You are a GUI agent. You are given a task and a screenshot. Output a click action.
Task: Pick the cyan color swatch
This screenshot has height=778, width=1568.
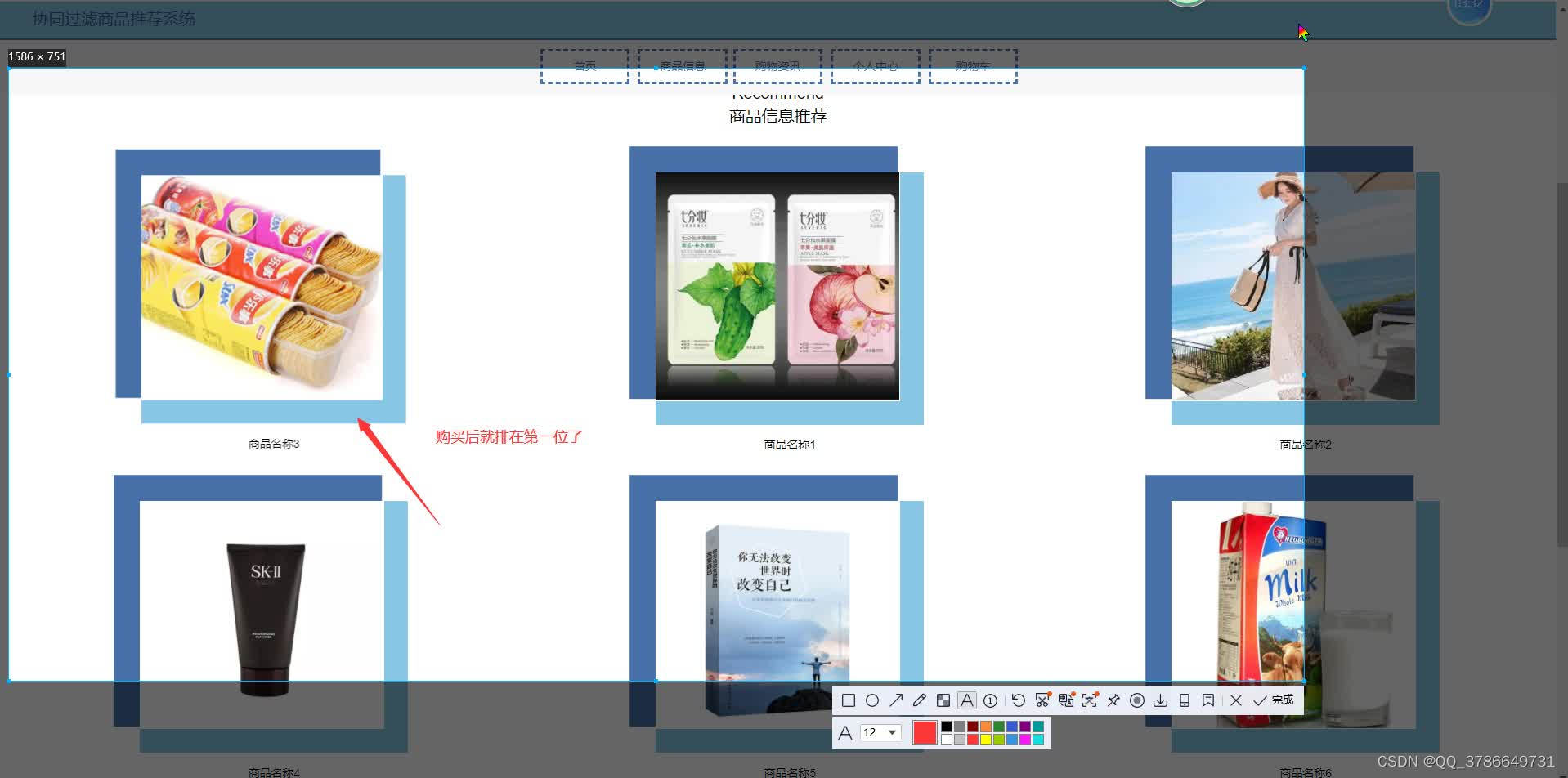point(1038,740)
